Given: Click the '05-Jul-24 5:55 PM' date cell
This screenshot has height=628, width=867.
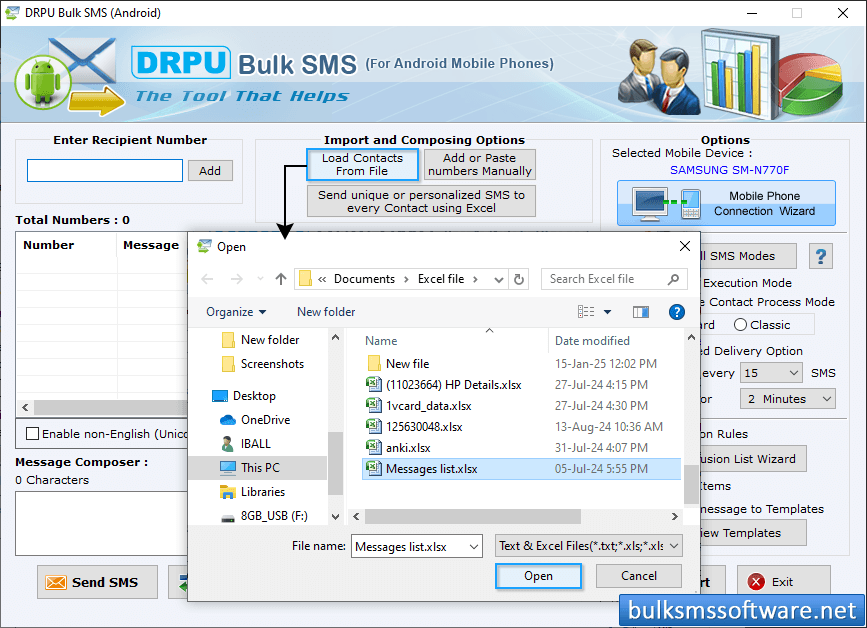Looking at the screenshot, I should pyautogui.click(x=601, y=469).
